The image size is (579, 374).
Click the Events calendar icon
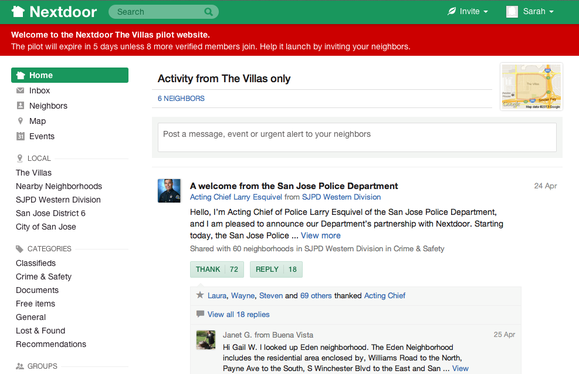[x=20, y=136]
